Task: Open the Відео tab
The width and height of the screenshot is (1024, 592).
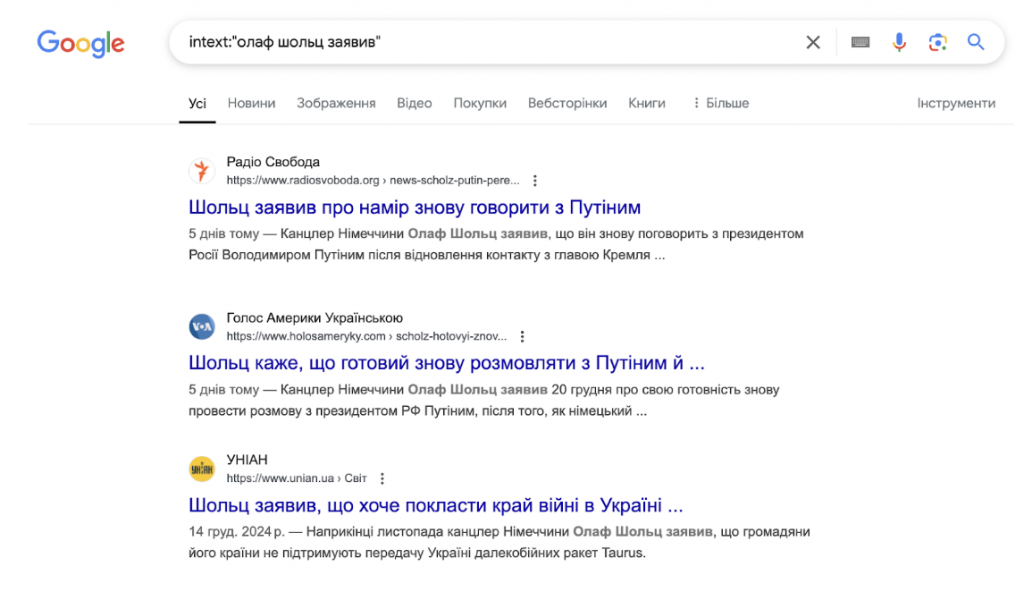Action: click(x=415, y=103)
